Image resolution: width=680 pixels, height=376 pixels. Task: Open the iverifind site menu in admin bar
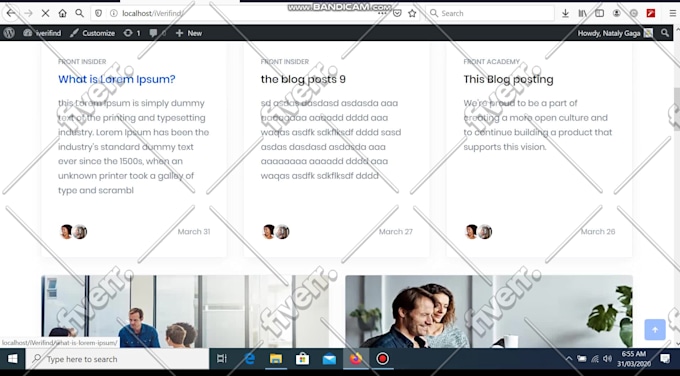click(42, 33)
